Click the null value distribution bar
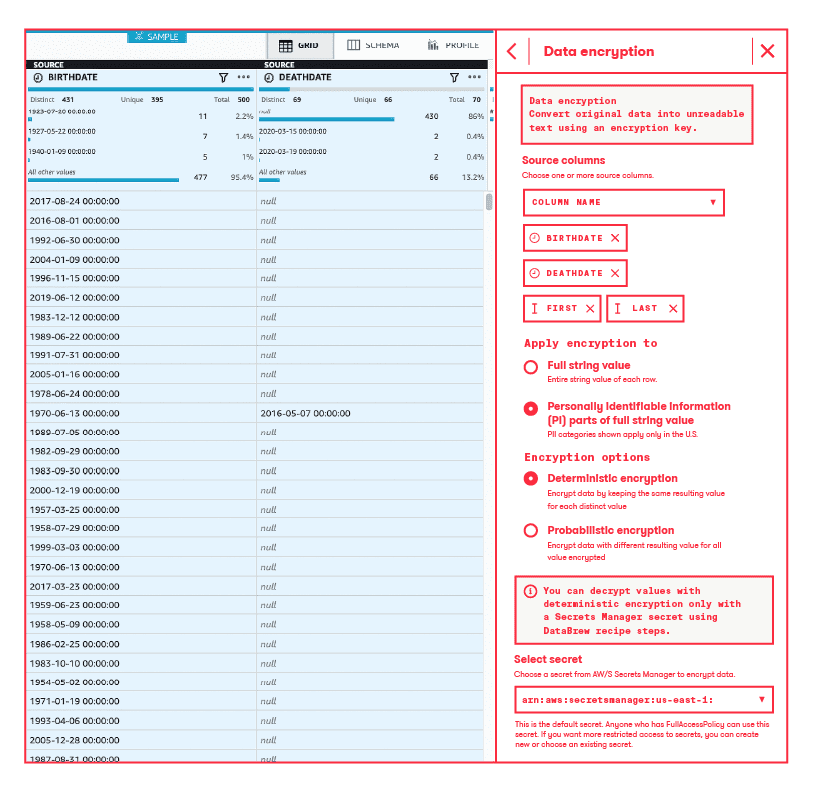814x789 pixels. click(x=327, y=119)
